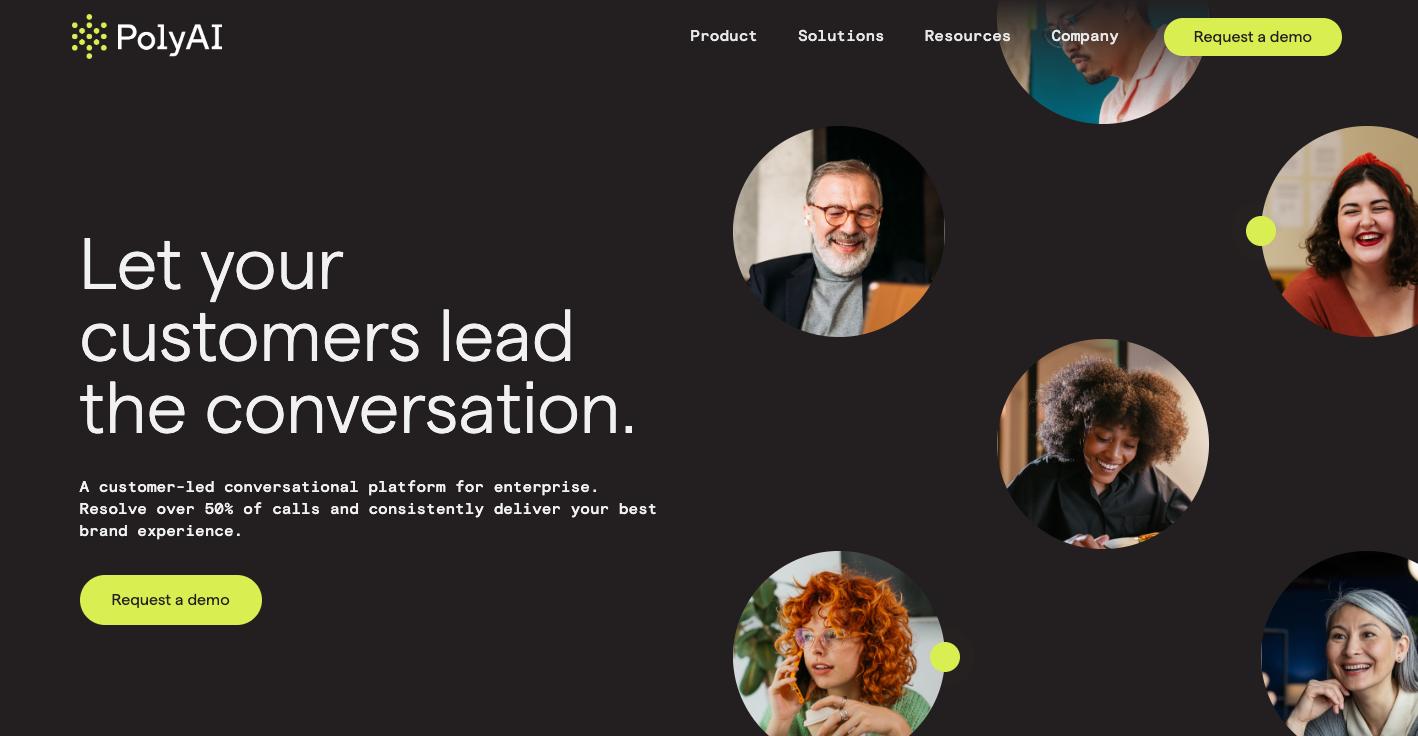Image resolution: width=1418 pixels, height=736 pixels.
Task: Click the PolyAI dotted logo icon
Action: pos(89,37)
